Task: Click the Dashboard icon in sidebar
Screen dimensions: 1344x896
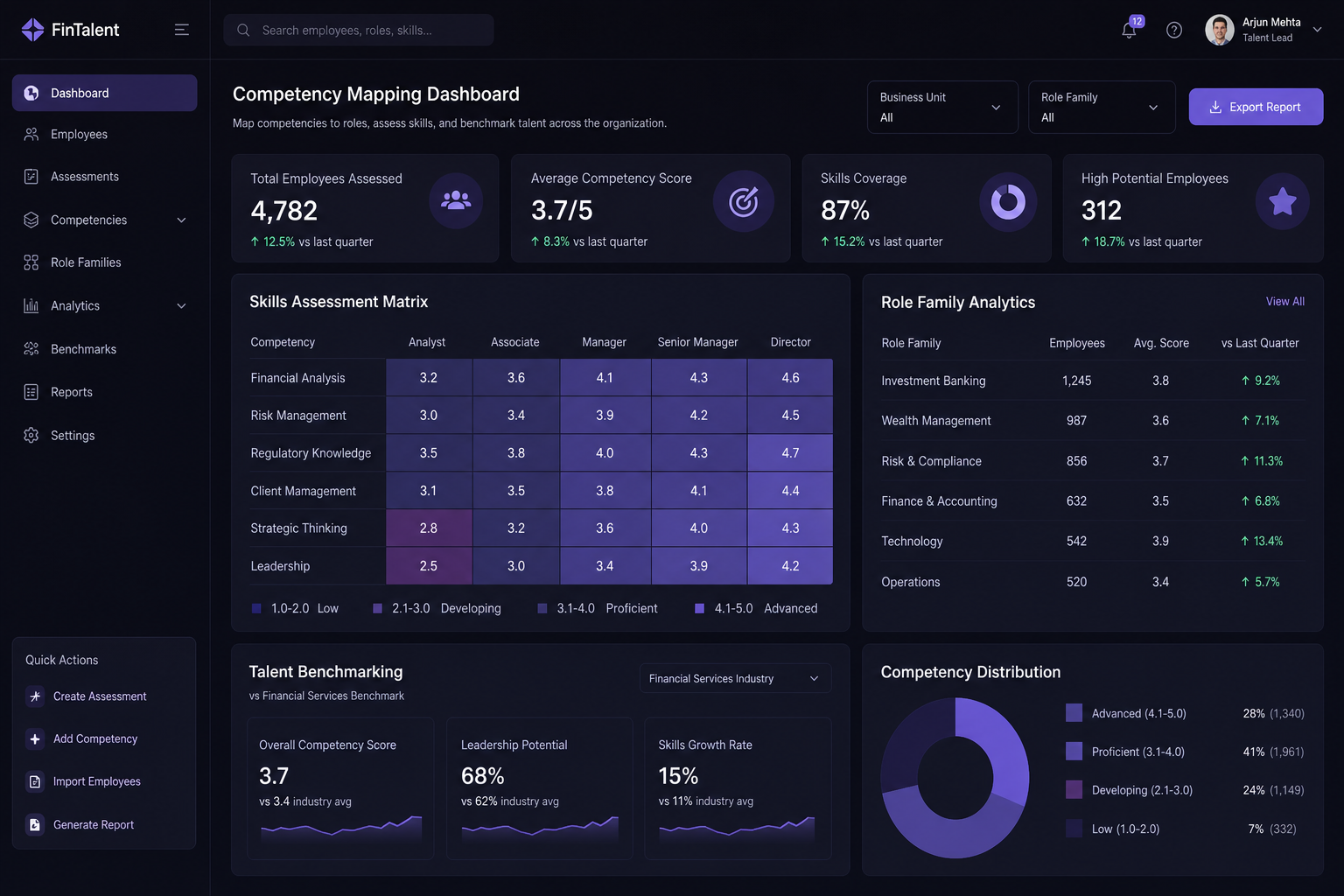Action: point(31,93)
